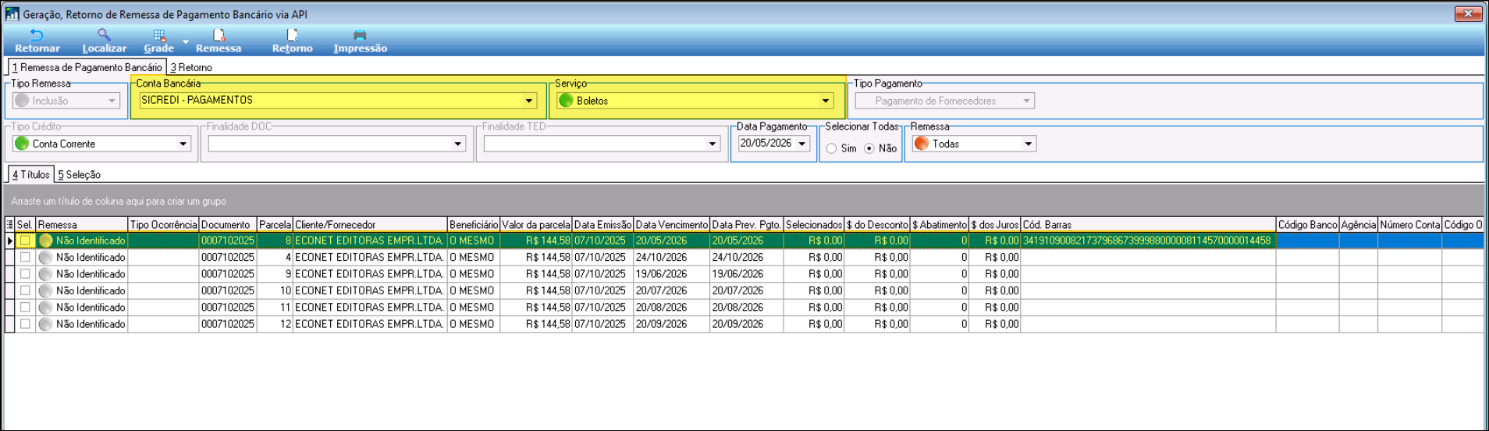Click the Grade toolbar icon
The image size is (1489, 431).
(159, 41)
